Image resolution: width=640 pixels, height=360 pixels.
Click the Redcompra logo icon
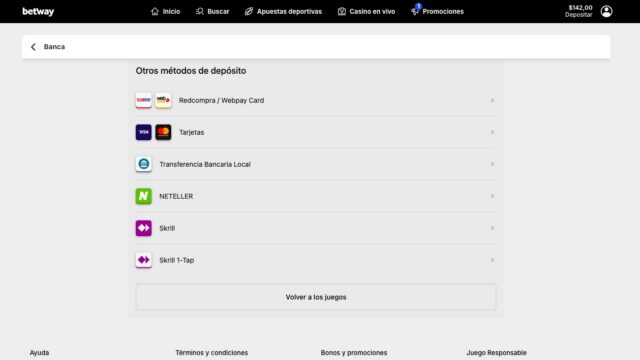[144, 100]
